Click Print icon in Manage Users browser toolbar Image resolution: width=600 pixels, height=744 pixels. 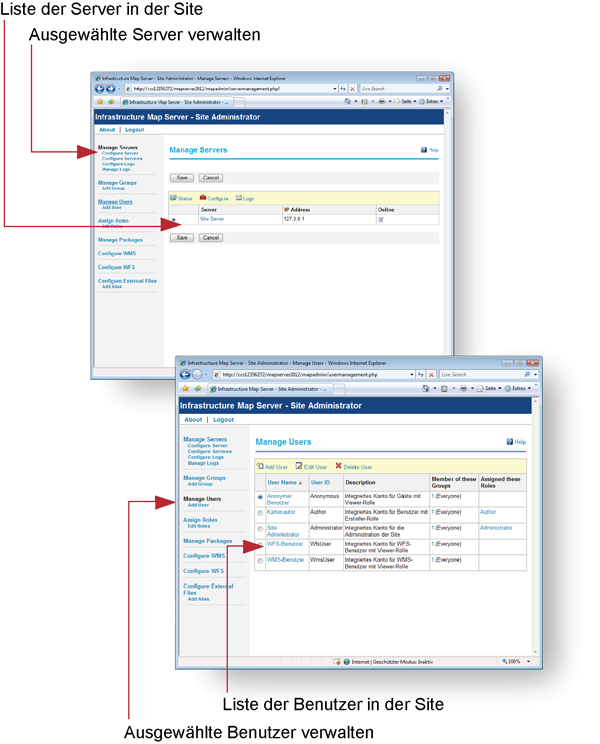pyautogui.click(x=463, y=389)
